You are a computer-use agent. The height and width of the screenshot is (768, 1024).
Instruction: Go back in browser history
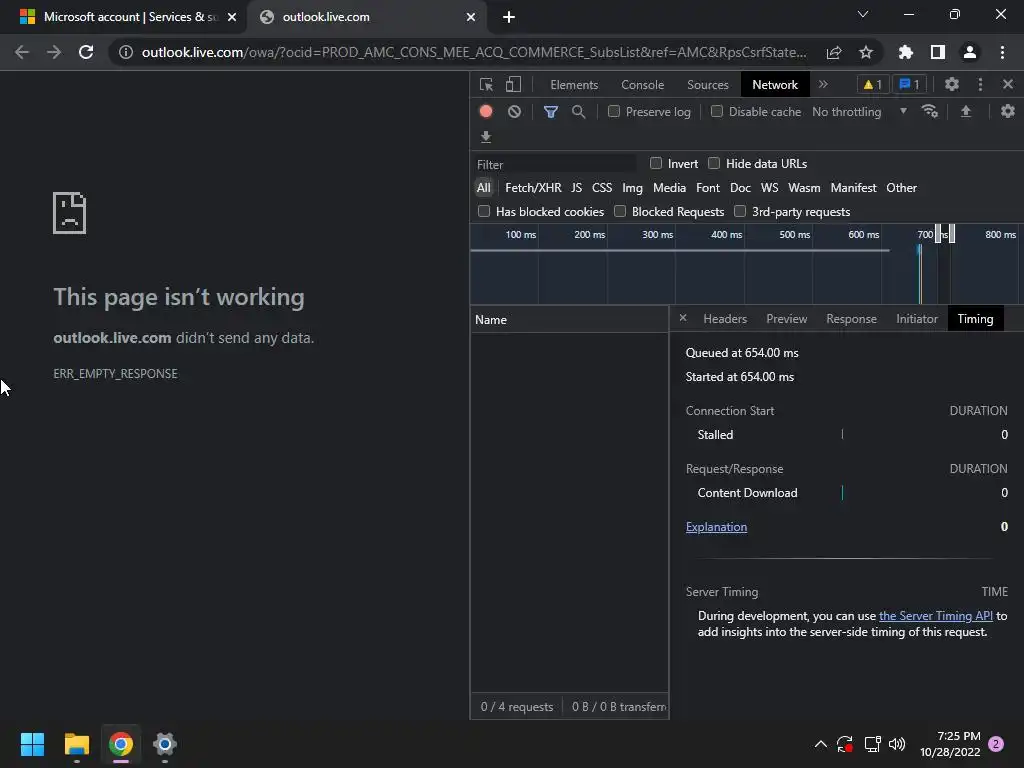pyautogui.click(x=22, y=52)
